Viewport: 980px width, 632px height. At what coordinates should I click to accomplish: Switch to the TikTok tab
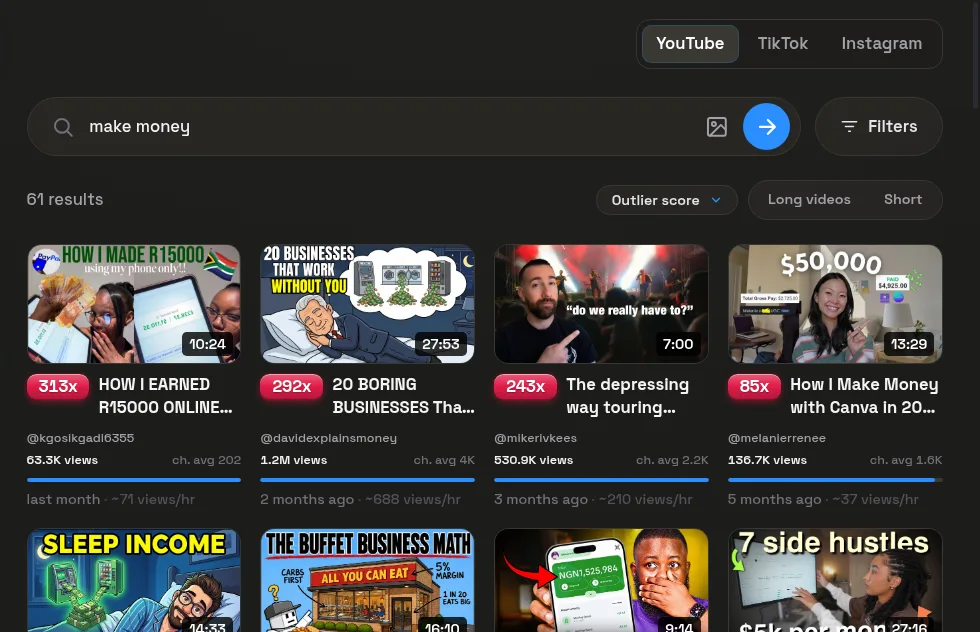pos(782,44)
